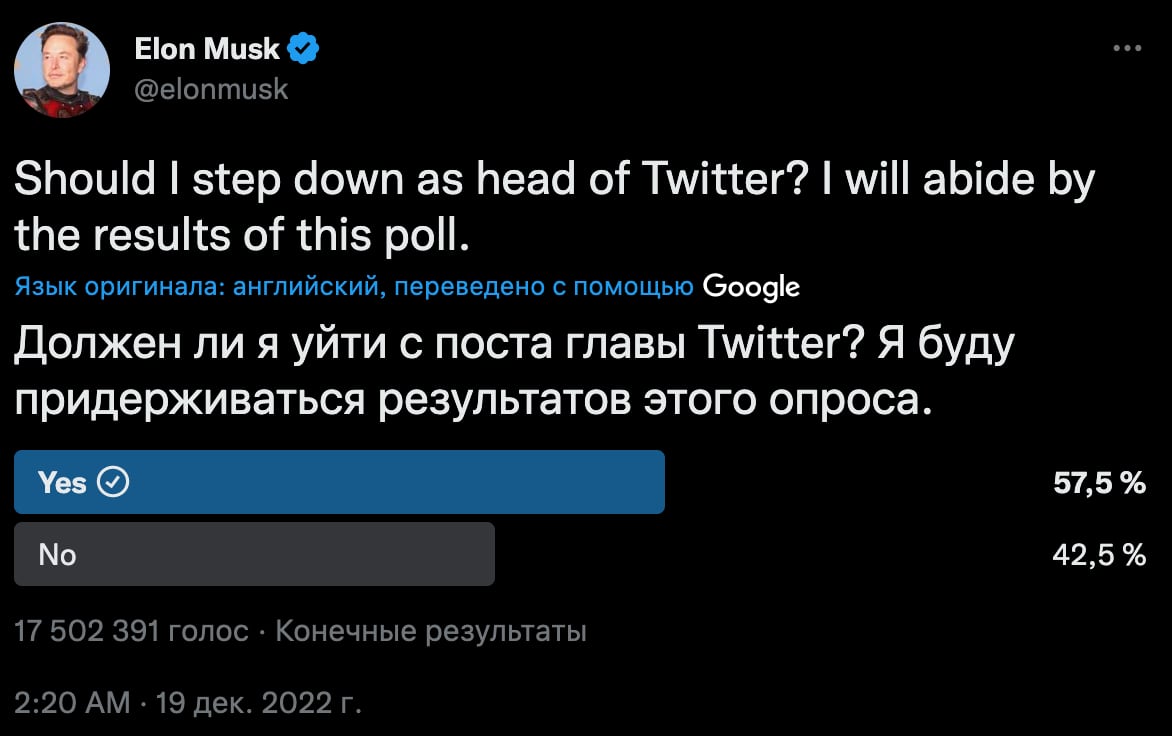Image resolution: width=1172 pixels, height=736 pixels.
Task: Click the "Язык оригинала: английский" notice
Action: [196, 288]
